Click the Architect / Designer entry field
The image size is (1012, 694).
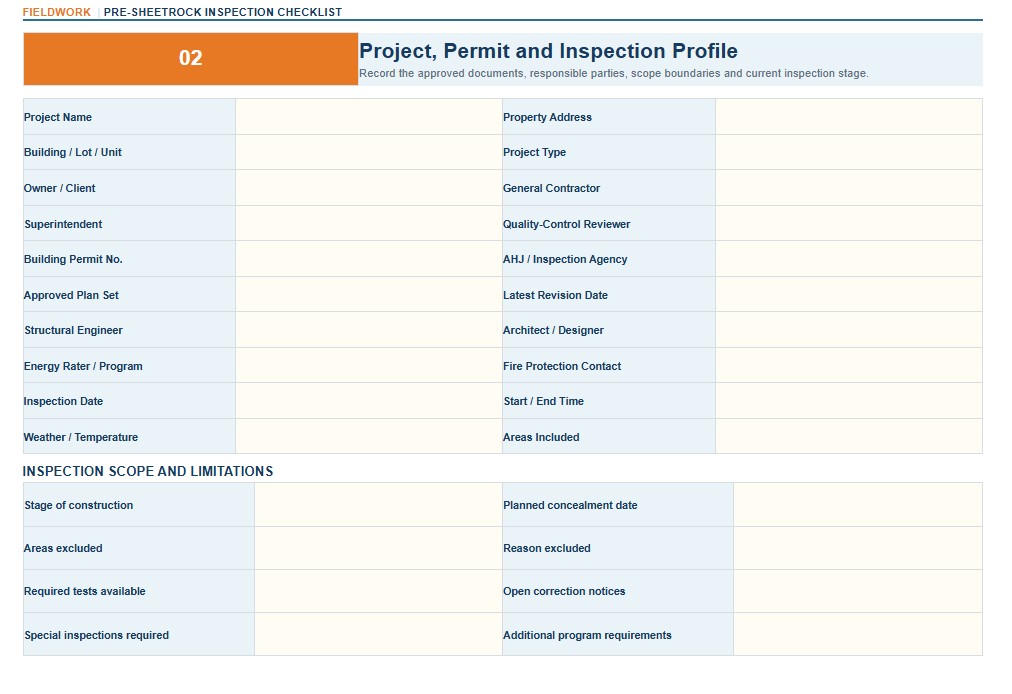pos(849,330)
